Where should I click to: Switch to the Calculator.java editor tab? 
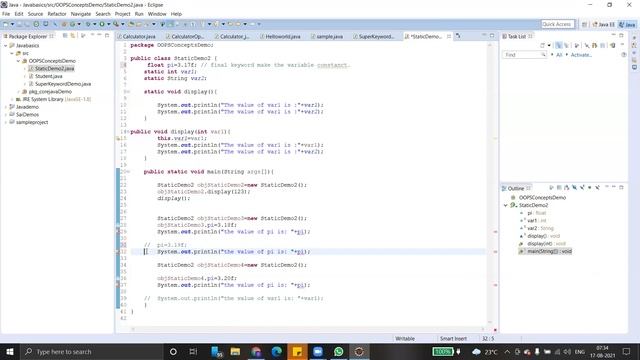pos(136,36)
